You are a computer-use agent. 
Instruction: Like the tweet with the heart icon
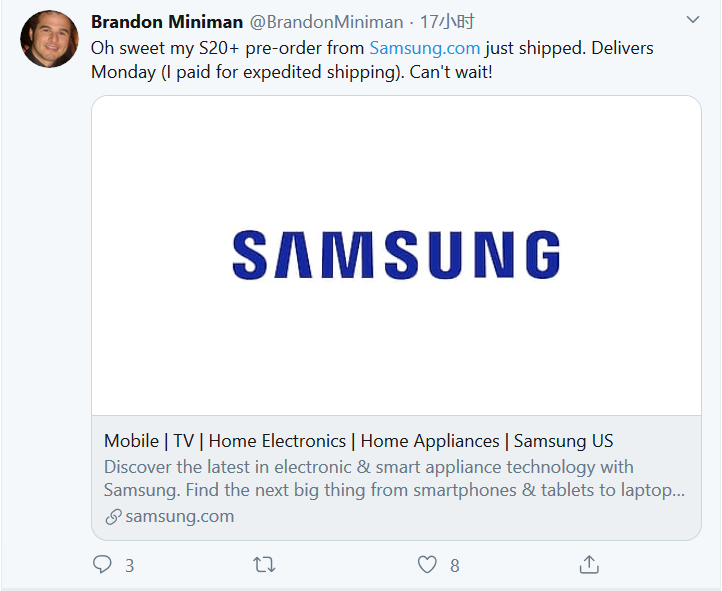427,565
